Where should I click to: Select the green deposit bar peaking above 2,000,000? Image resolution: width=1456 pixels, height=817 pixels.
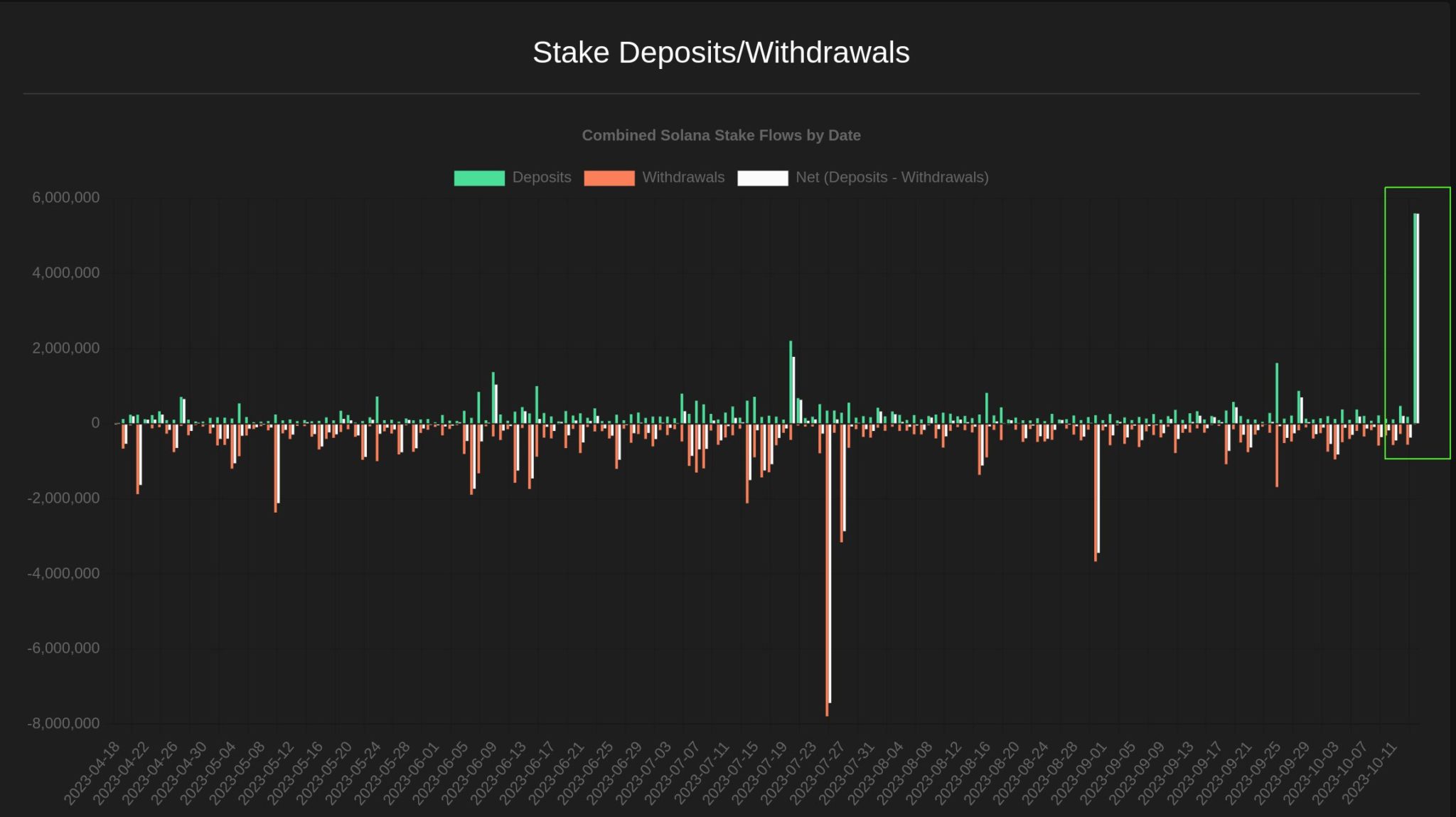[x=791, y=382]
